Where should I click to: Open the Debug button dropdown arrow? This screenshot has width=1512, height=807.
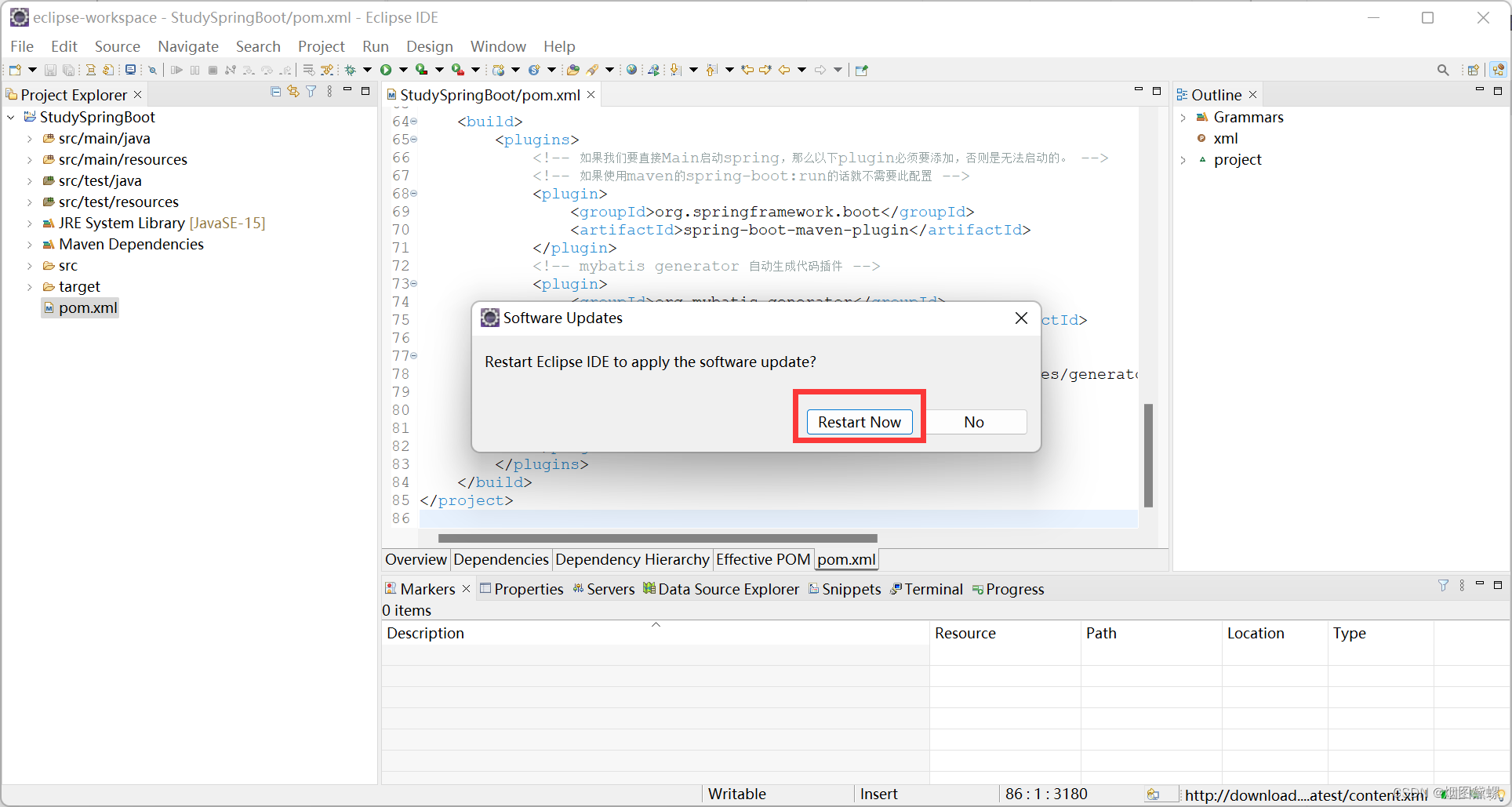pyautogui.click(x=367, y=70)
